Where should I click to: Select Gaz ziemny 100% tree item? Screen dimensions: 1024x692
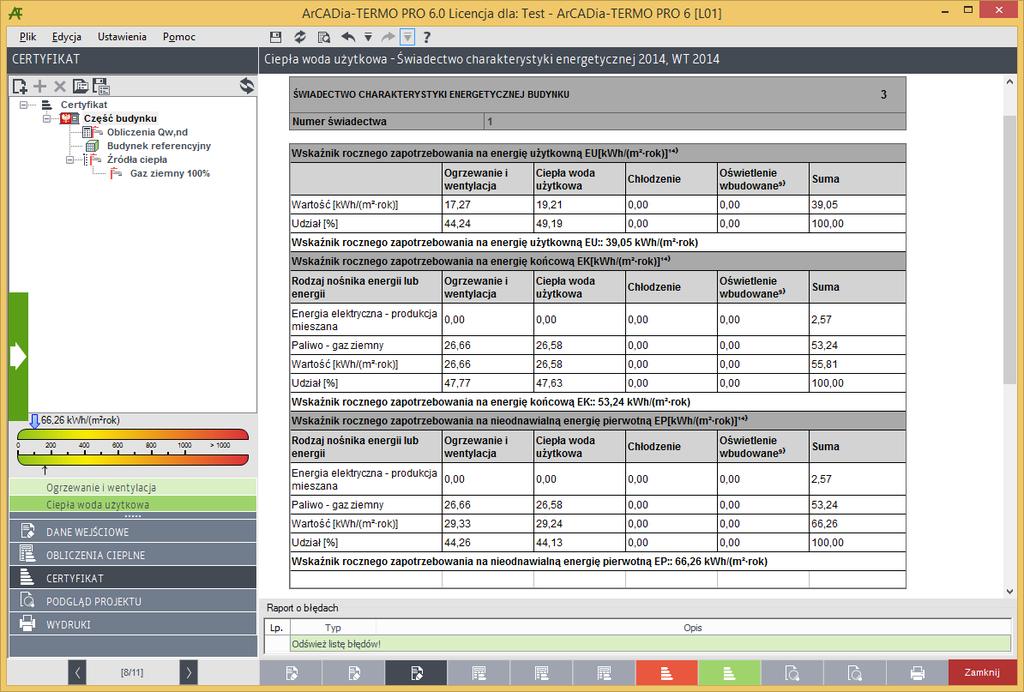pyautogui.click(x=170, y=173)
